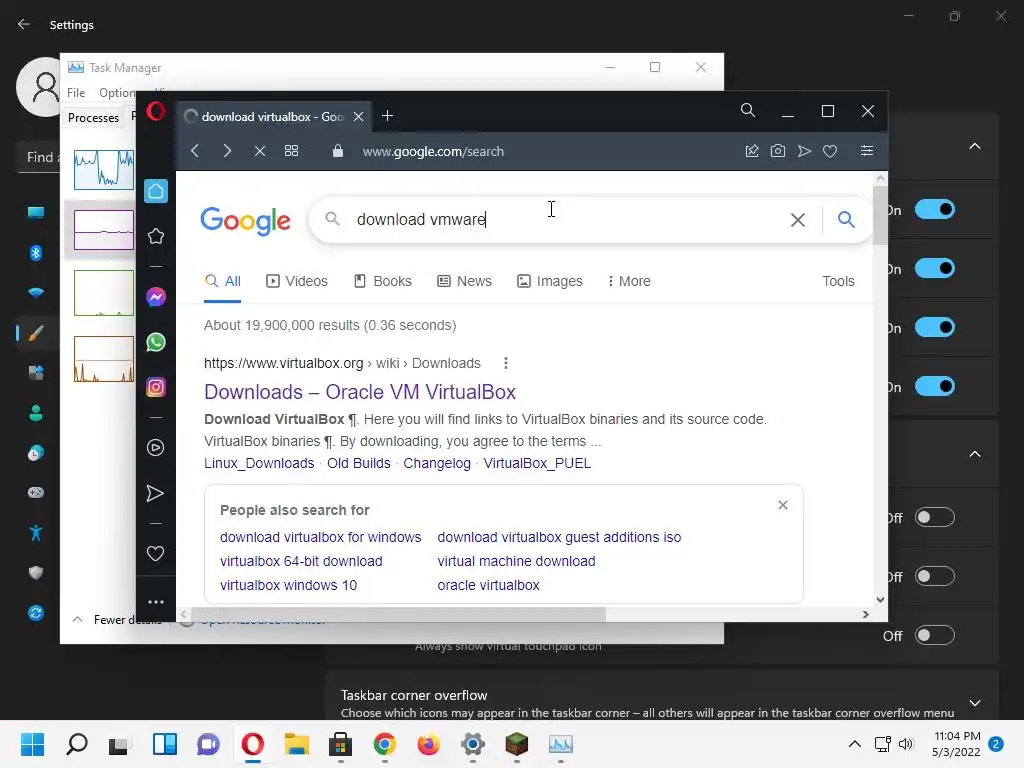
Task: Expand Taskbar corner overflow section
Action: [x=974, y=703]
